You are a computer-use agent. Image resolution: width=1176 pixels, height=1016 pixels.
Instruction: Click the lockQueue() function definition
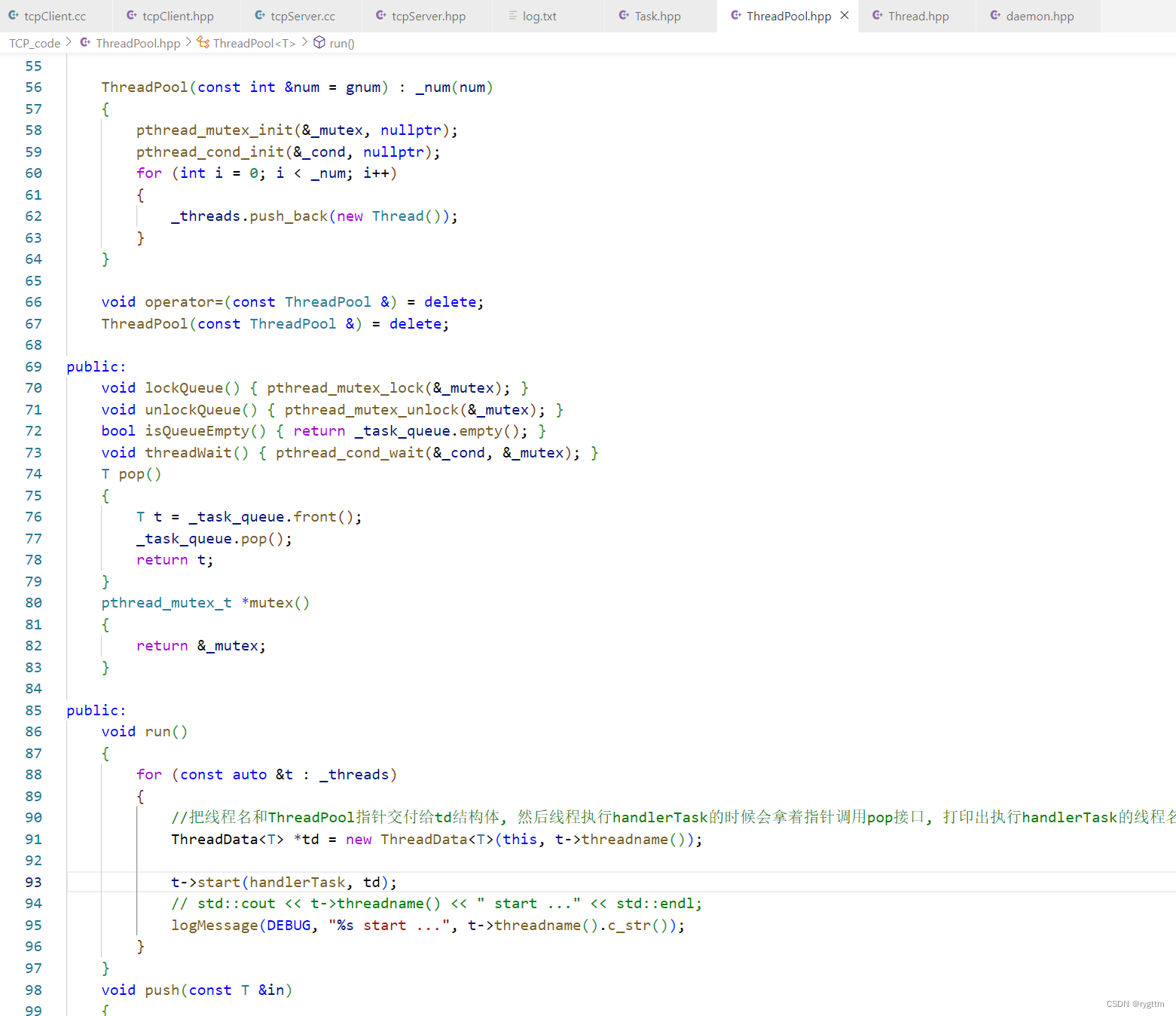pyautogui.click(x=315, y=388)
